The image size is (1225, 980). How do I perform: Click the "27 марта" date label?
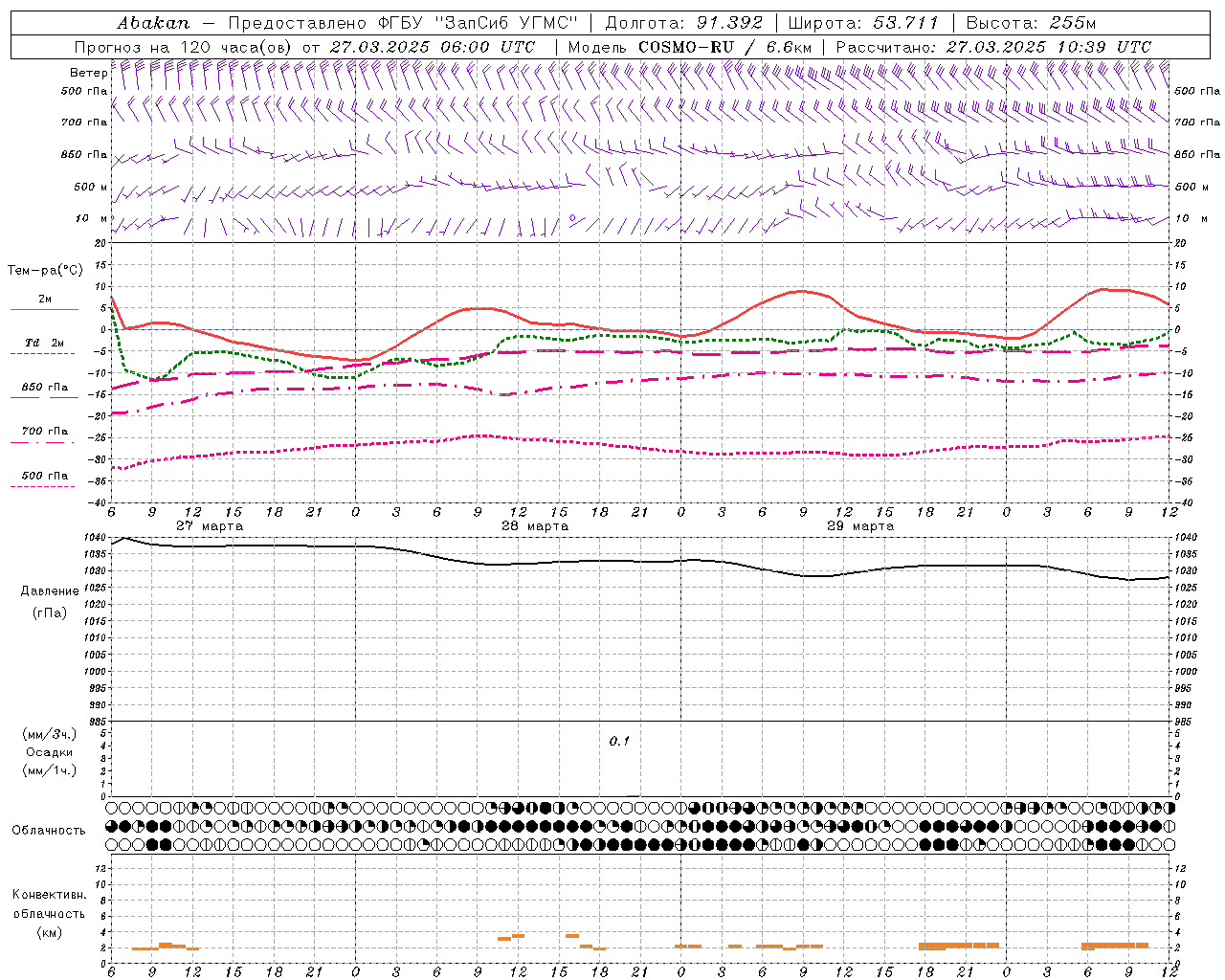click(210, 526)
